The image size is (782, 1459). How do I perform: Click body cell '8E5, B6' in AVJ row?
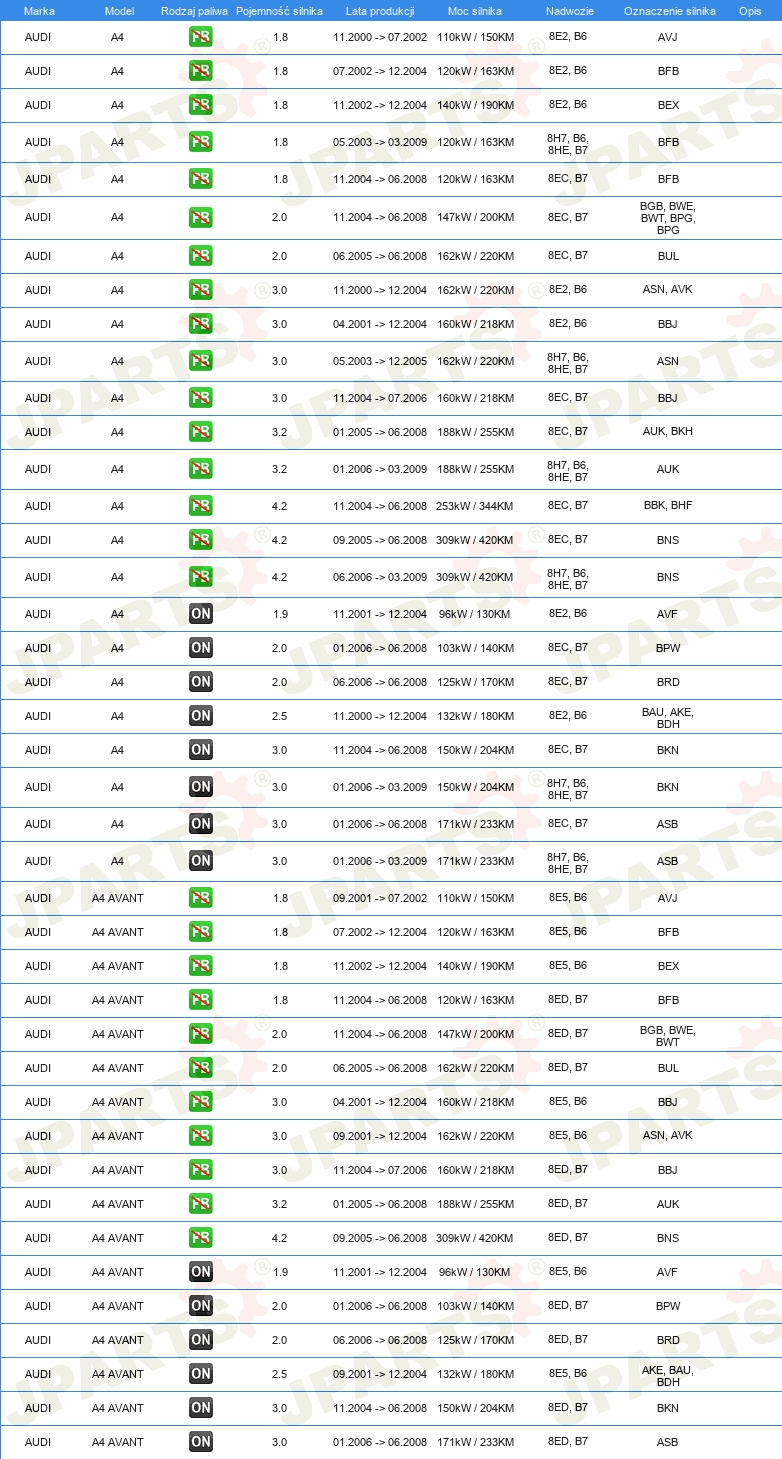(x=568, y=897)
